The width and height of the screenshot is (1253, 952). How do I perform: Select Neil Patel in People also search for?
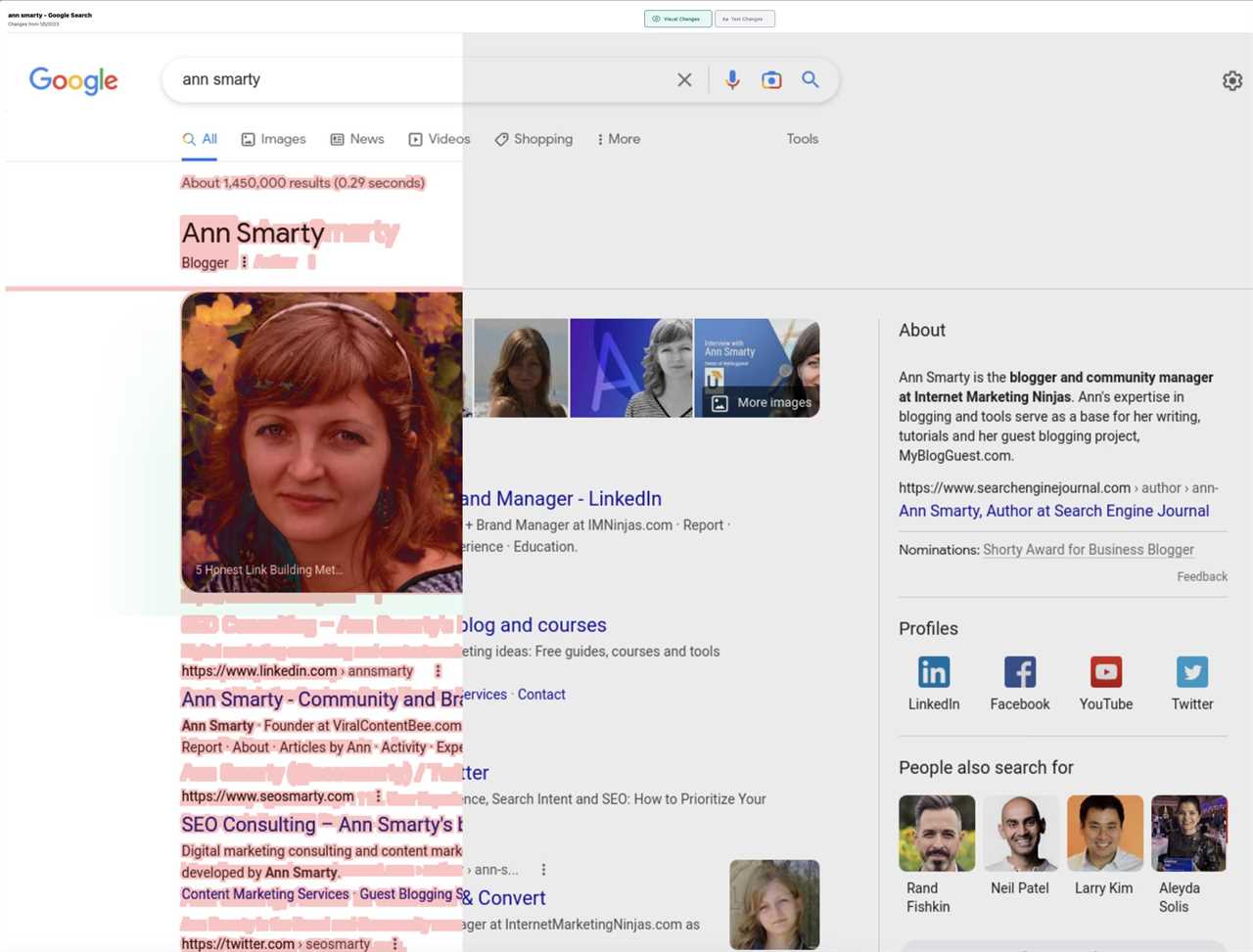point(1020,846)
